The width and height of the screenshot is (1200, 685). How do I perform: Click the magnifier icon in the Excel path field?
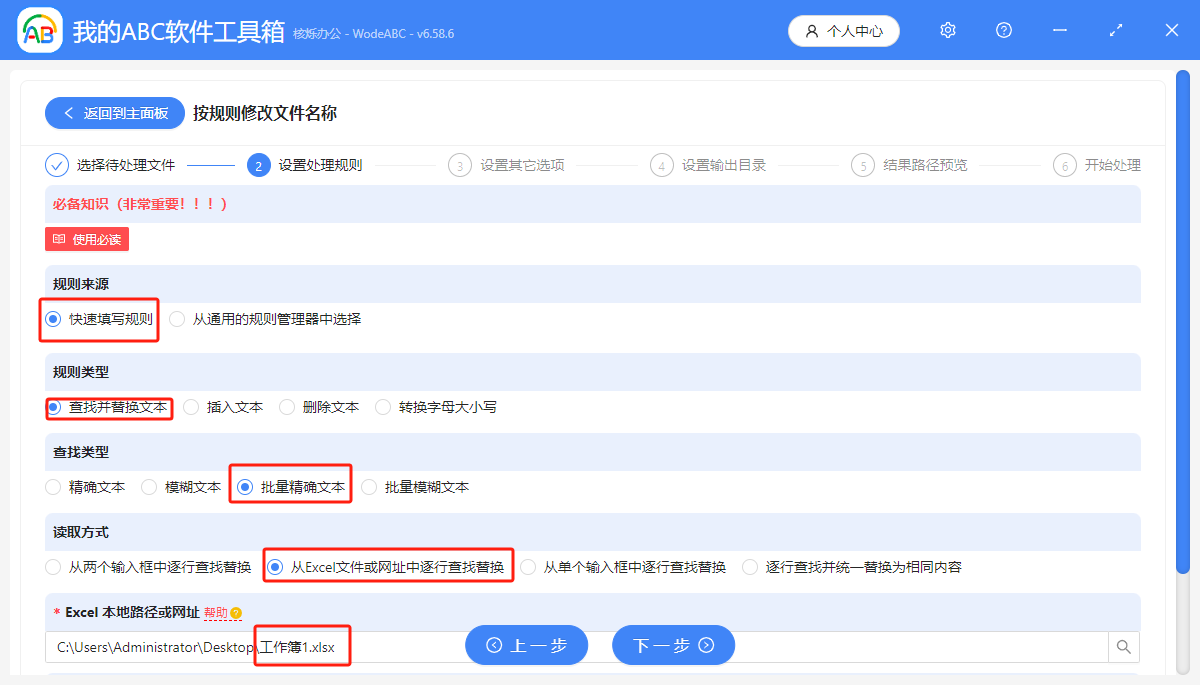point(1123,645)
